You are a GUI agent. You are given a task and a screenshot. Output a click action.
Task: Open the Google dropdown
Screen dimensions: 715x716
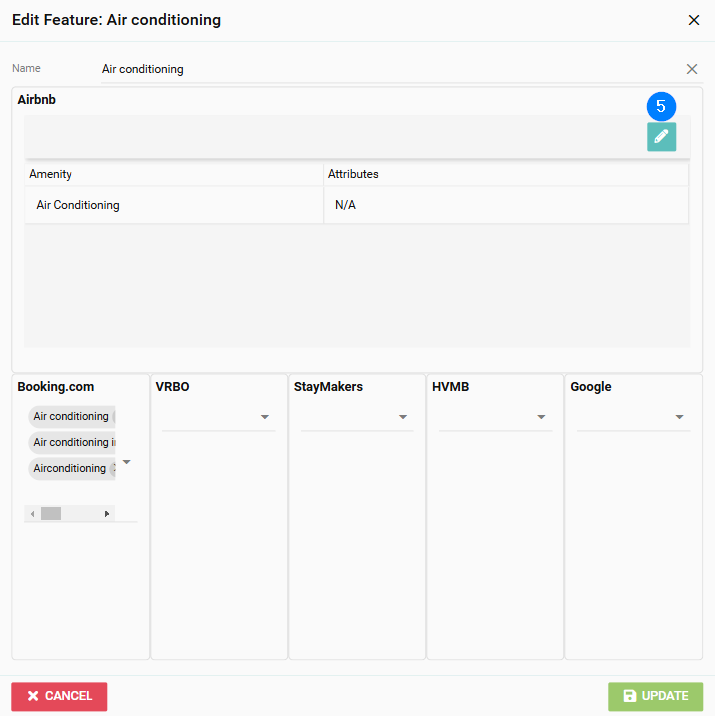(x=679, y=417)
